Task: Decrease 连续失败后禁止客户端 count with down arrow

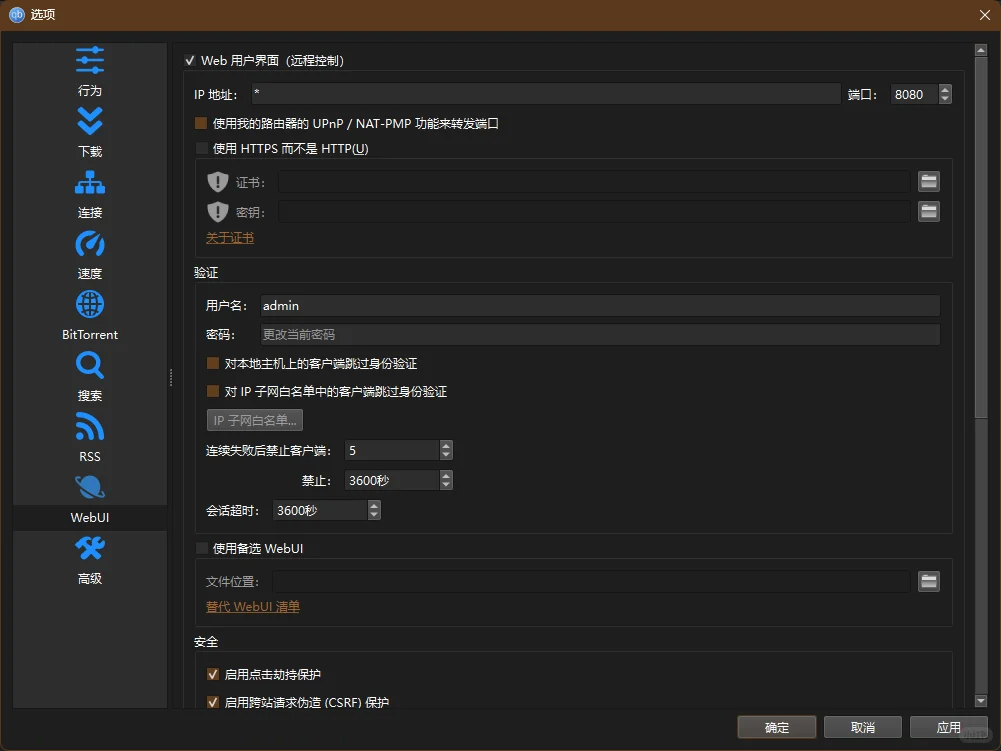Action: (x=446, y=455)
